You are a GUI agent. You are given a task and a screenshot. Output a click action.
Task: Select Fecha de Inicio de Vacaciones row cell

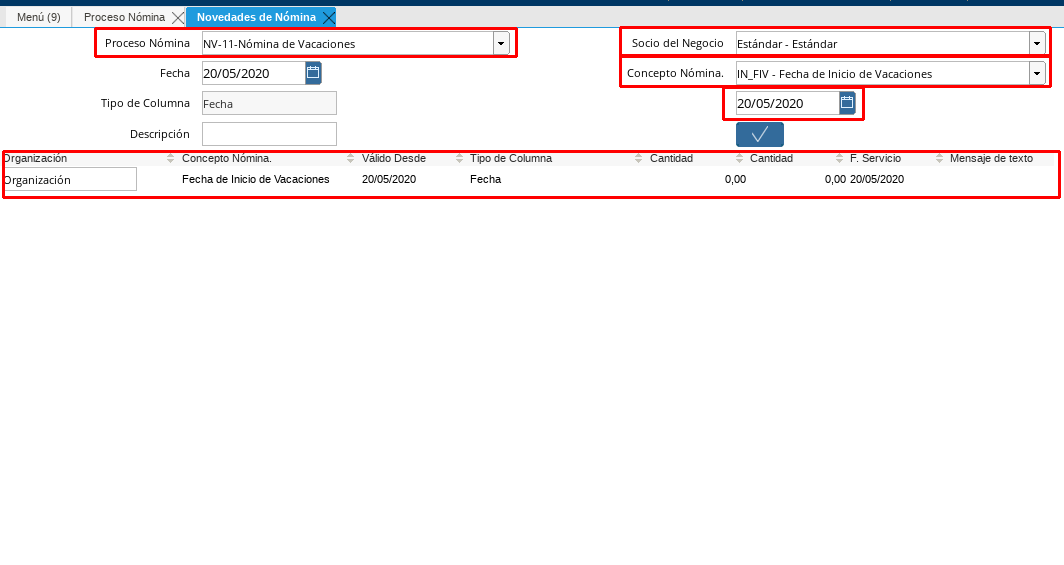coord(256,179)
